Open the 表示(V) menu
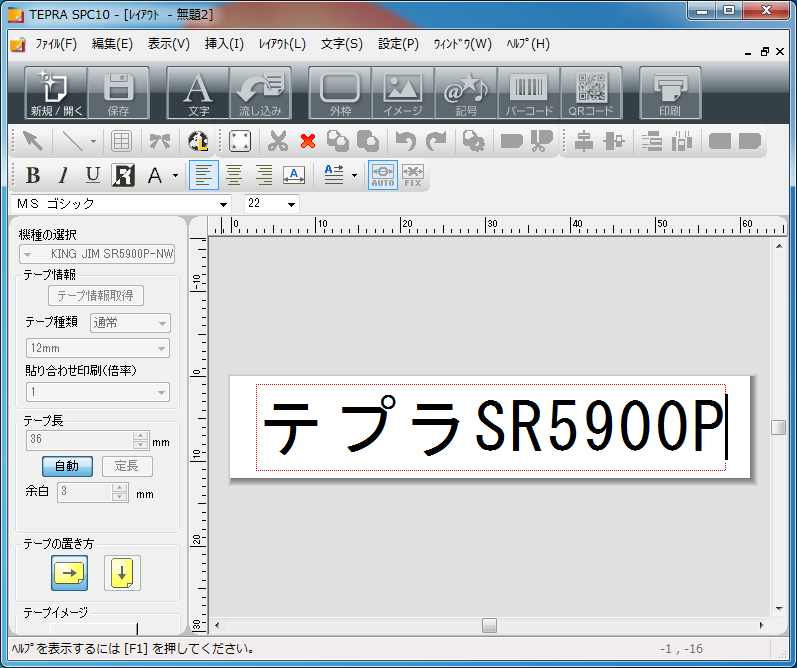The width and height of the screenshot is (797, 668). [x=169, y=44]
